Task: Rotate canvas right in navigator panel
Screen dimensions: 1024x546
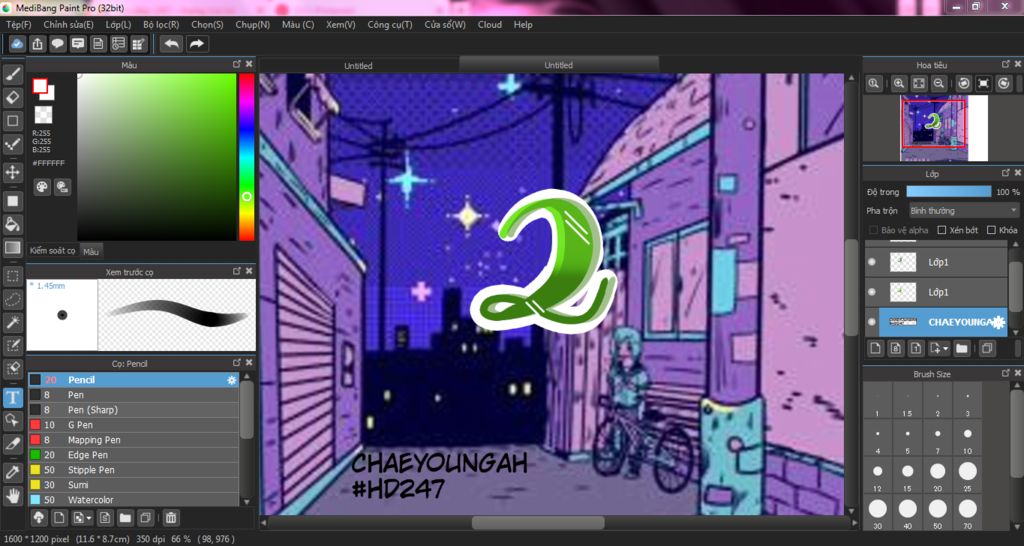Action: pyautogui.click(x=1004, y=84)
